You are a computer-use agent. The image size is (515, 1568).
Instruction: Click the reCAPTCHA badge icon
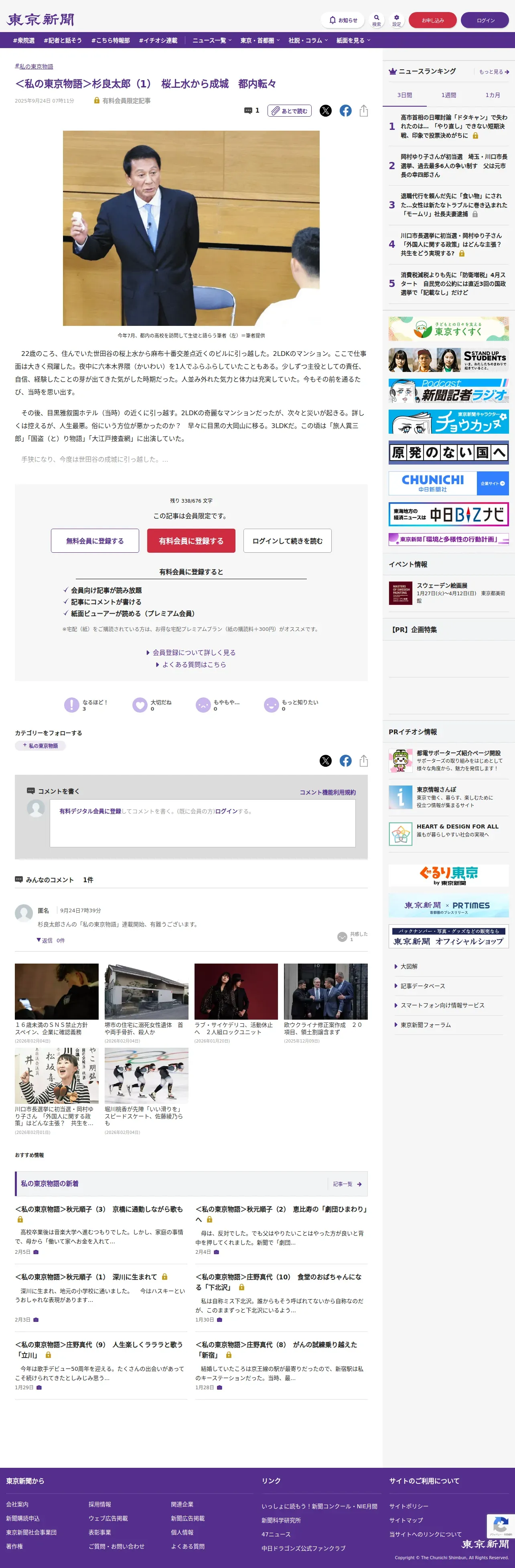pos(501,1526)
